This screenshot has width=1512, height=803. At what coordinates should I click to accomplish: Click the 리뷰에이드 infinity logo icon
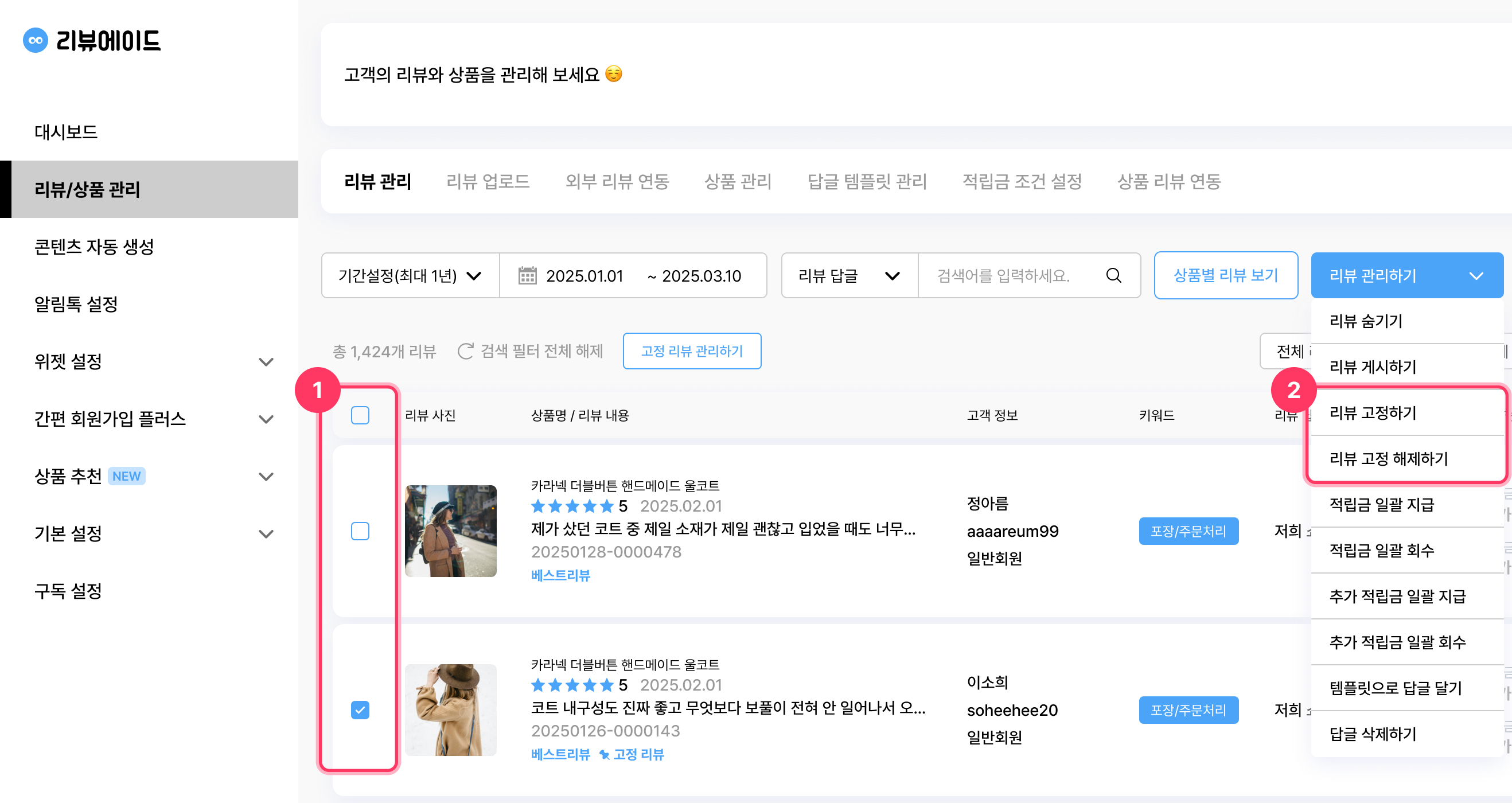pos(35,41)
